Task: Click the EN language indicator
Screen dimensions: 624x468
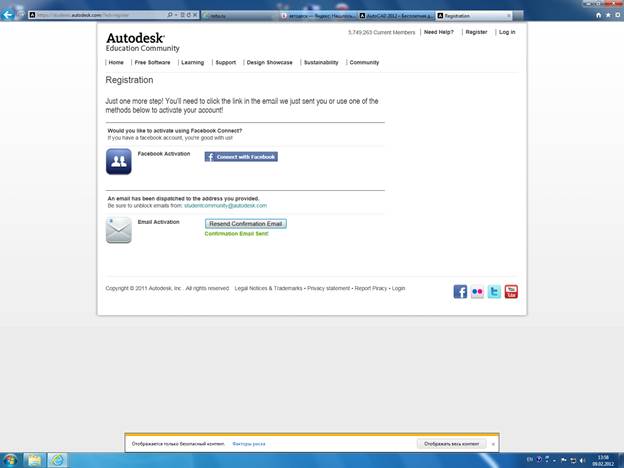Action: 530,459
